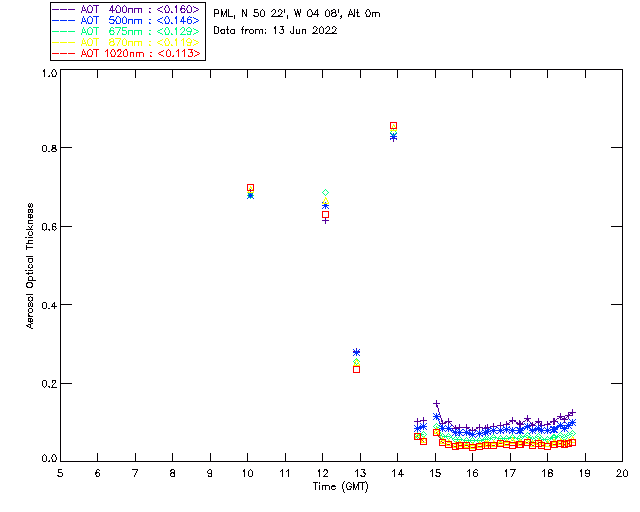Screen dimensions: 640x512
Task: Click the blue asterisk marker near 14 GMT
Action: (393, 138)
